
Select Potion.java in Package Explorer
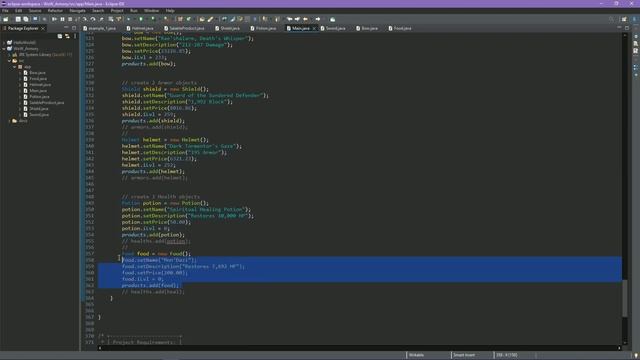click(x=39, y=97)
